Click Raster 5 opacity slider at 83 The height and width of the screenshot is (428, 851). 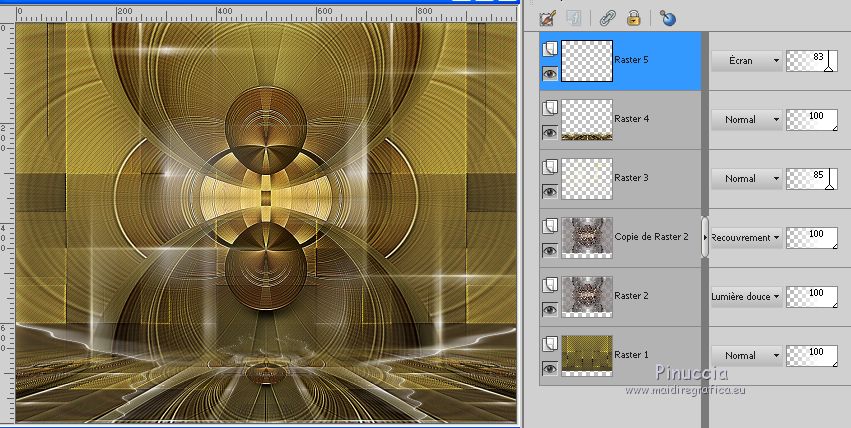[811, 61]
